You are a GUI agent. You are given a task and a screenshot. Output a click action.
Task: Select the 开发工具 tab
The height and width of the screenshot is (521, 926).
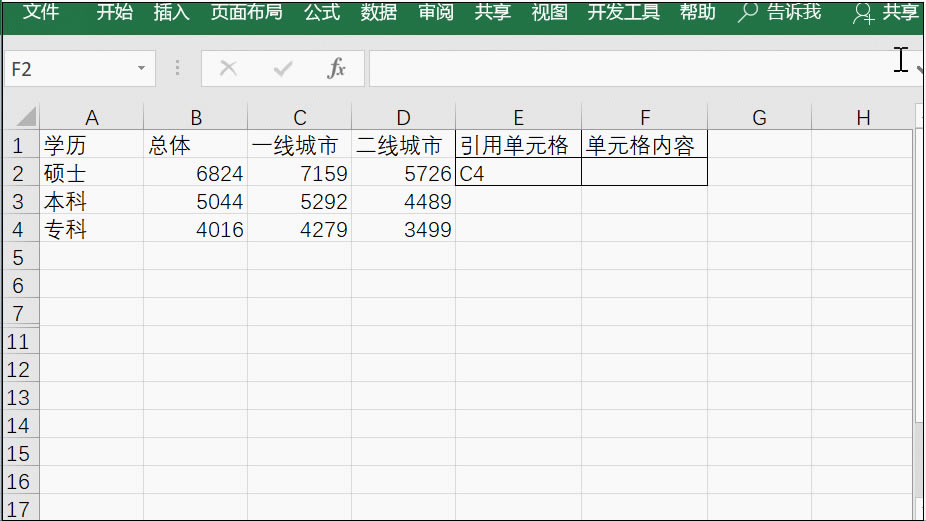(624, 12)
